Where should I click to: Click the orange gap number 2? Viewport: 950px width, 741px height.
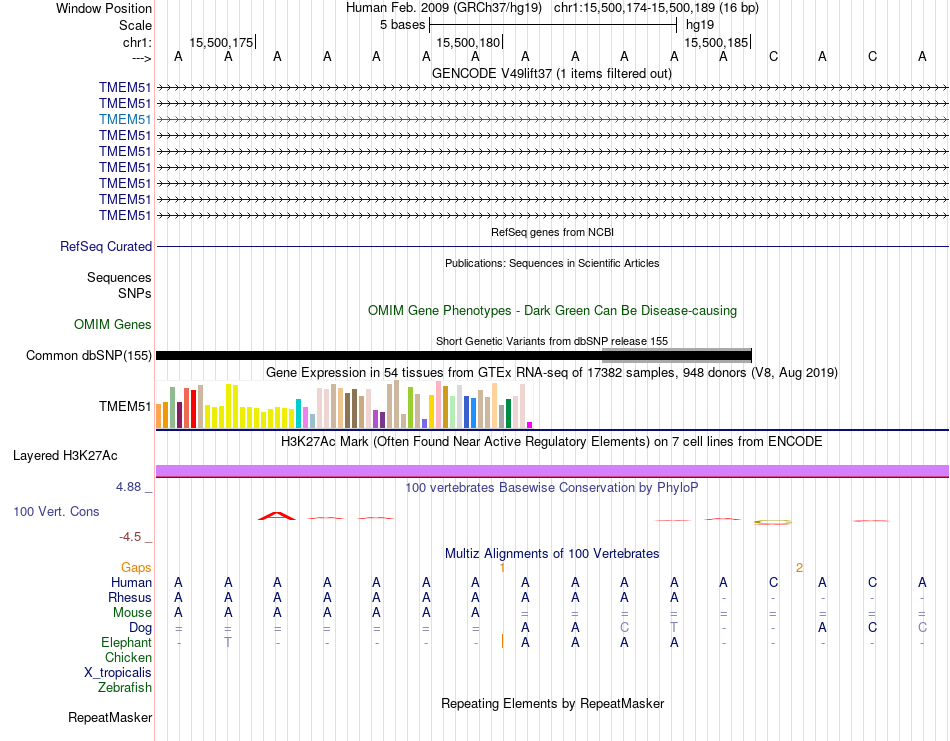(x=799, y=568)
